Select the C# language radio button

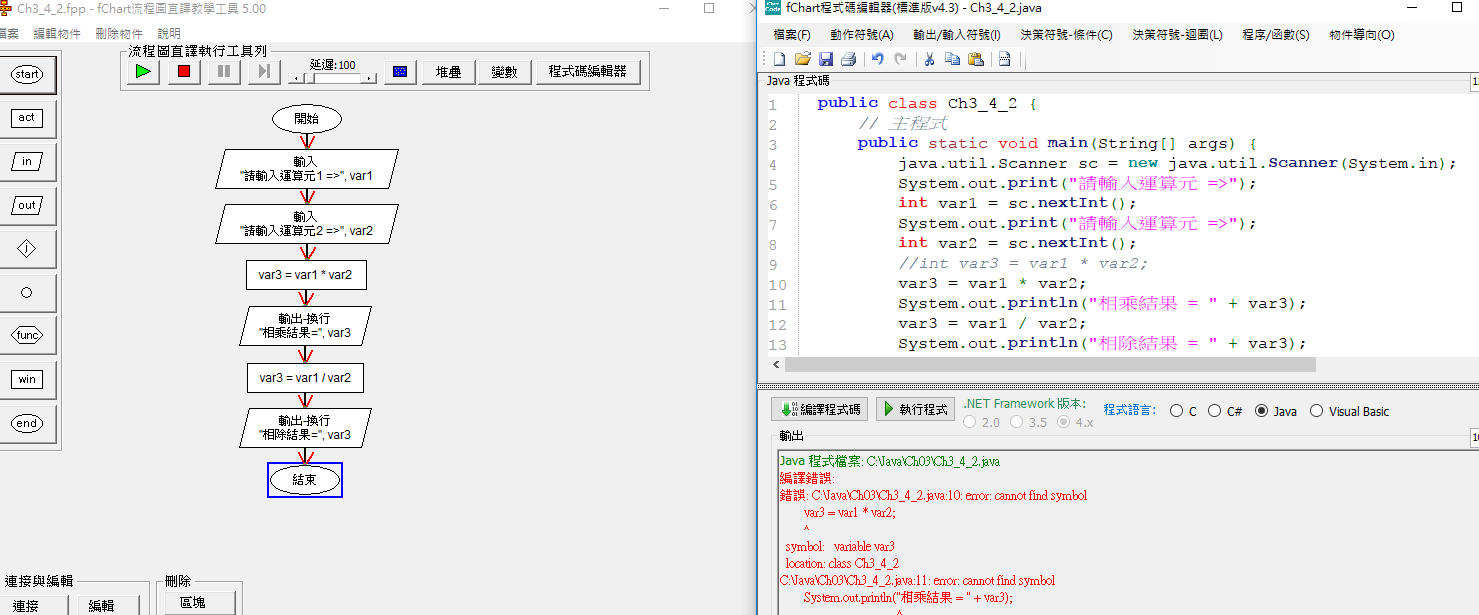point(1214,411)
